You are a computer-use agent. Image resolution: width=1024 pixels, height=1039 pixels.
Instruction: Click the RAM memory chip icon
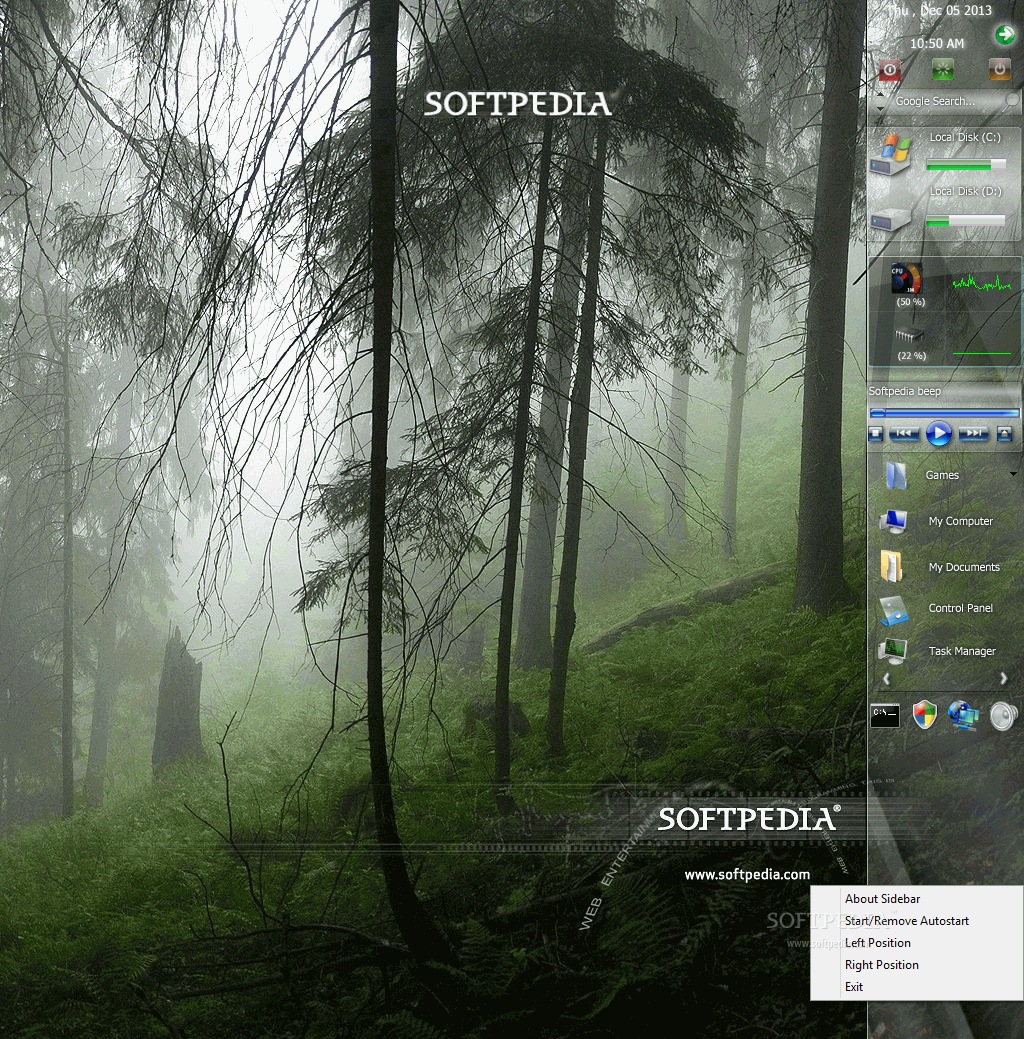[909, 336]
